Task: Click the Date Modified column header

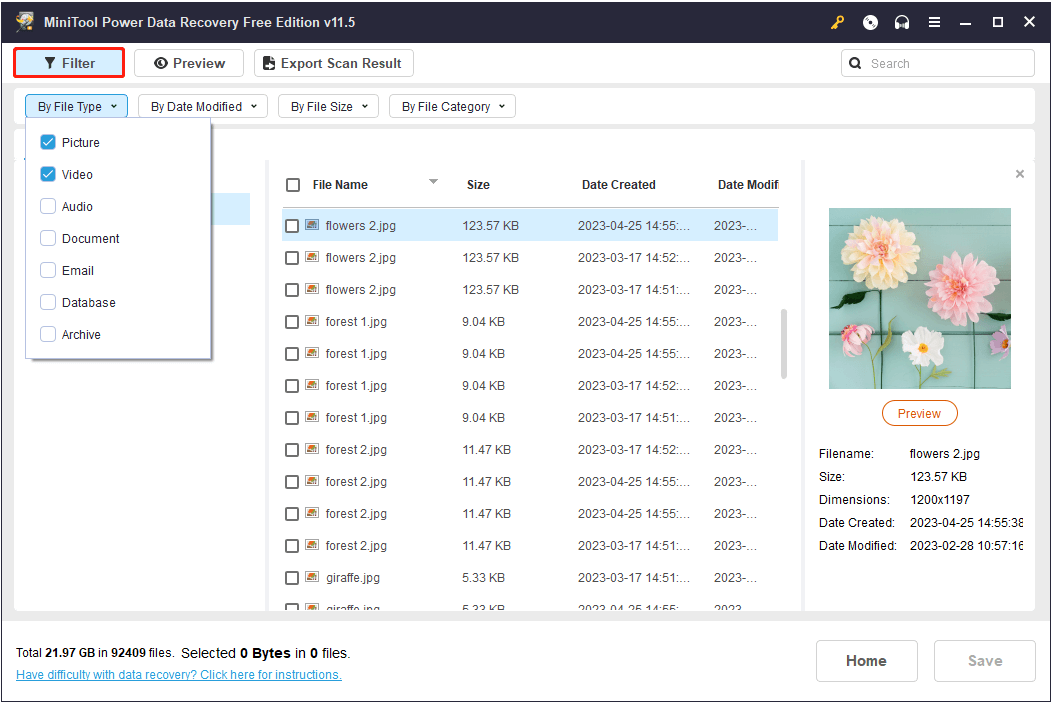Action: click(747, 185)
